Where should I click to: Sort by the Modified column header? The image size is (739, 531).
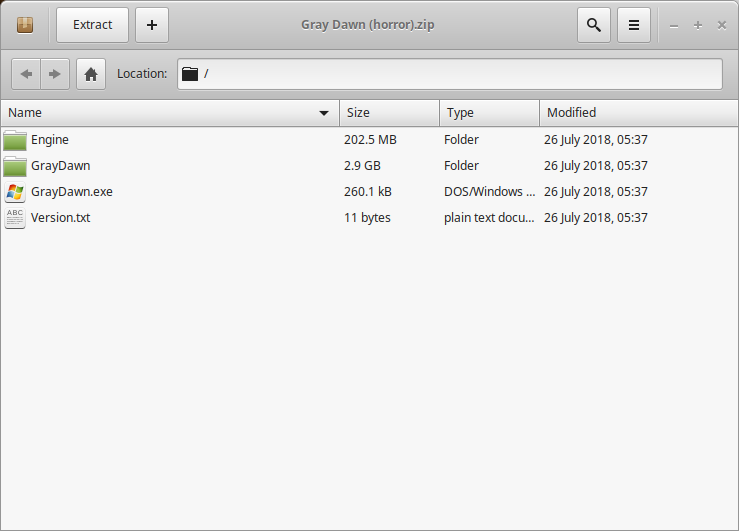pos(639,113)
